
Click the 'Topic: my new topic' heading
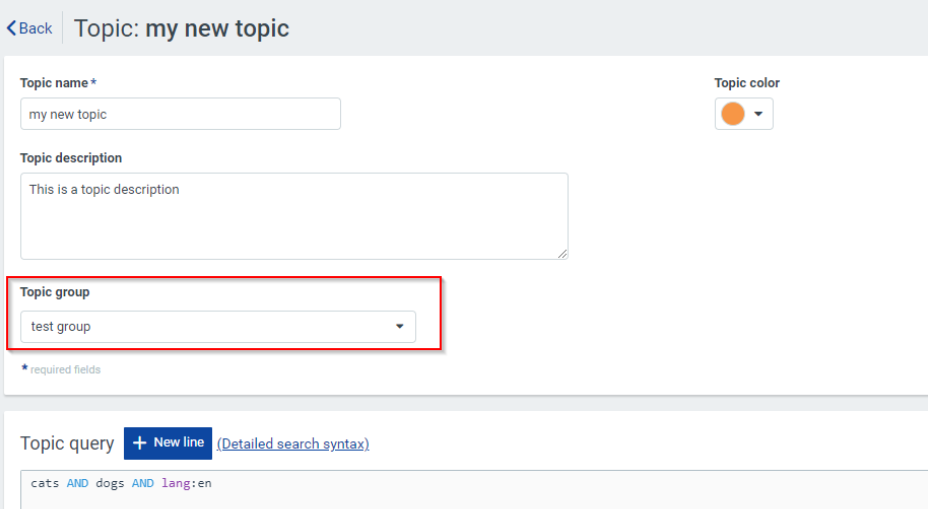(181, 28)
